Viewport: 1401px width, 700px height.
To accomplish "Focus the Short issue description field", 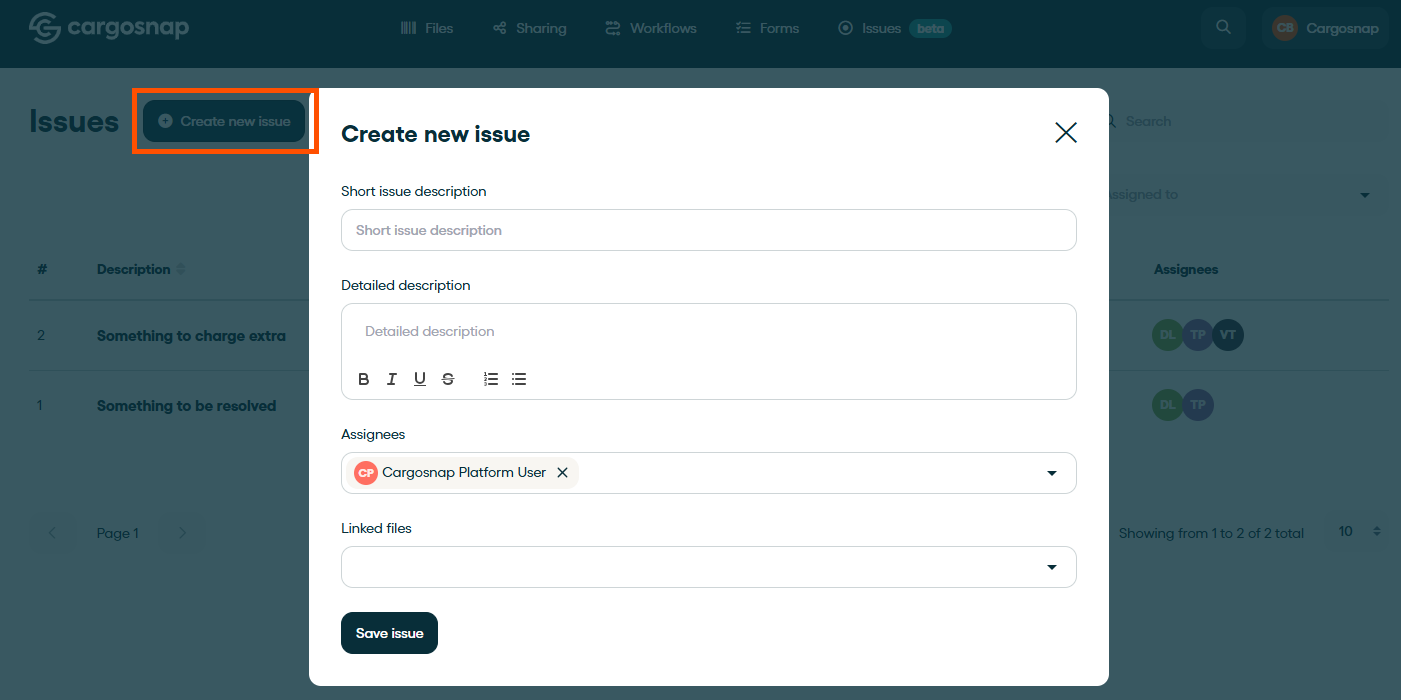I will tap(709, 230).
